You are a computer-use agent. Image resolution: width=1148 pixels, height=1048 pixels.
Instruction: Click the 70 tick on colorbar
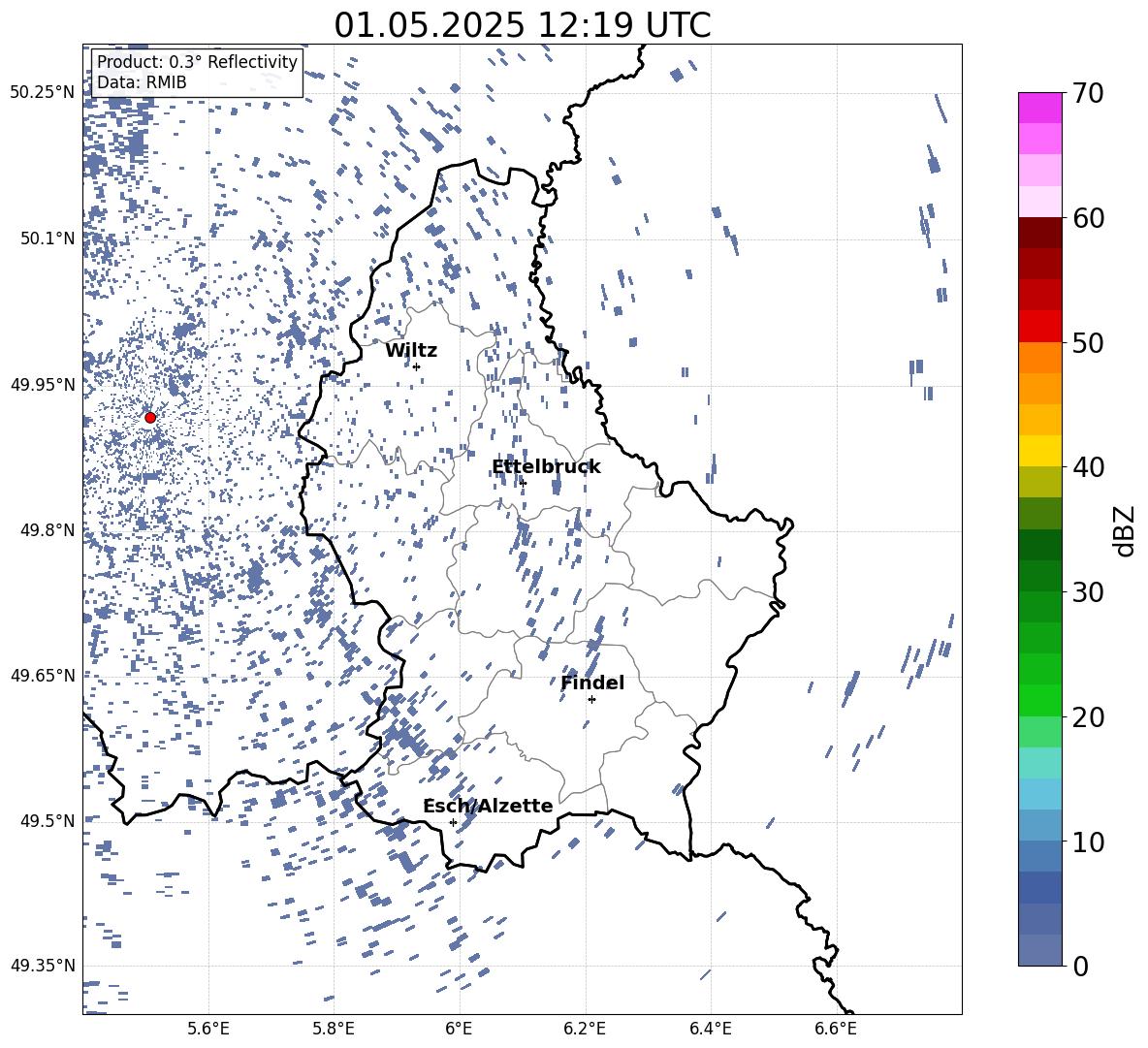(1088, 93)
